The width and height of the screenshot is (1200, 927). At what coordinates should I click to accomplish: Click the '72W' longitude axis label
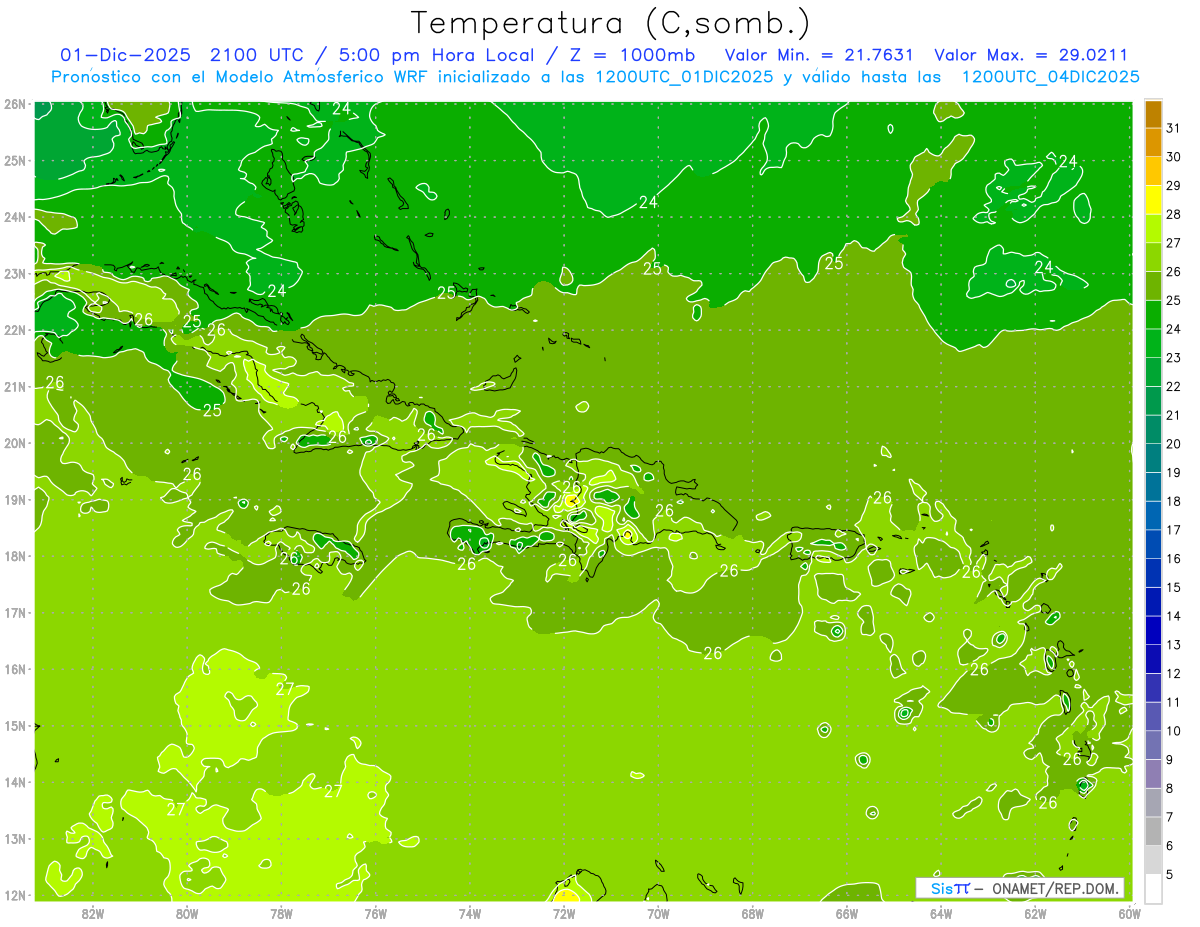564,913
